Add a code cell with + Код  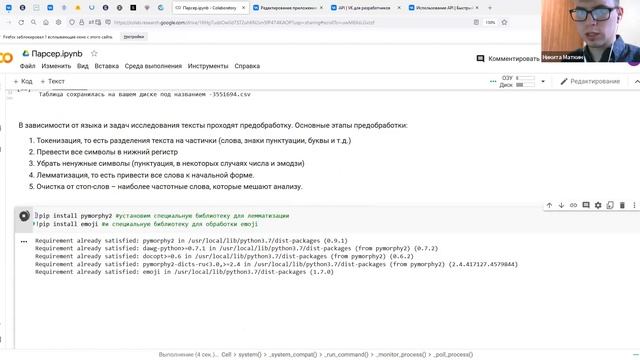tap(23, 82)
